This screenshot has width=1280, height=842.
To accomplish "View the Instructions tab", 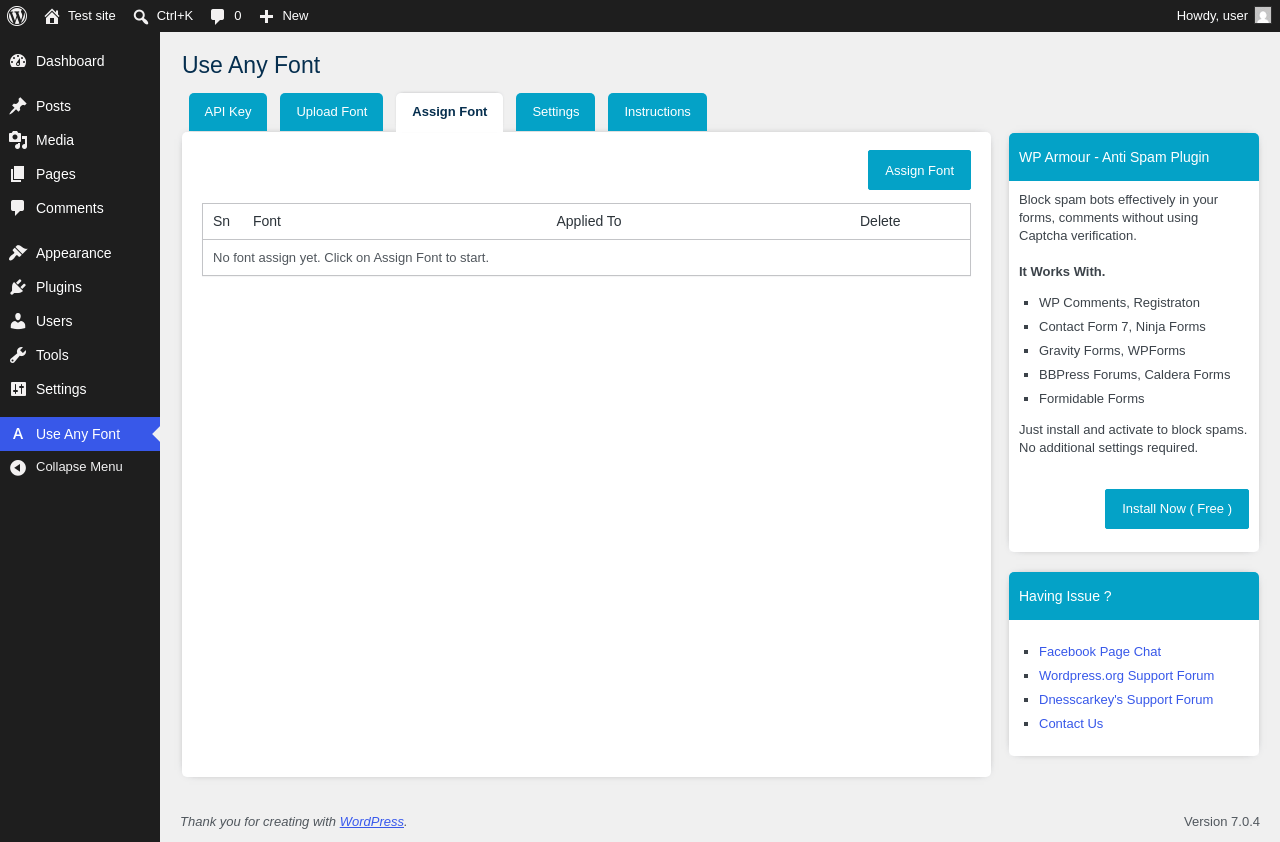I will (658, 112).
